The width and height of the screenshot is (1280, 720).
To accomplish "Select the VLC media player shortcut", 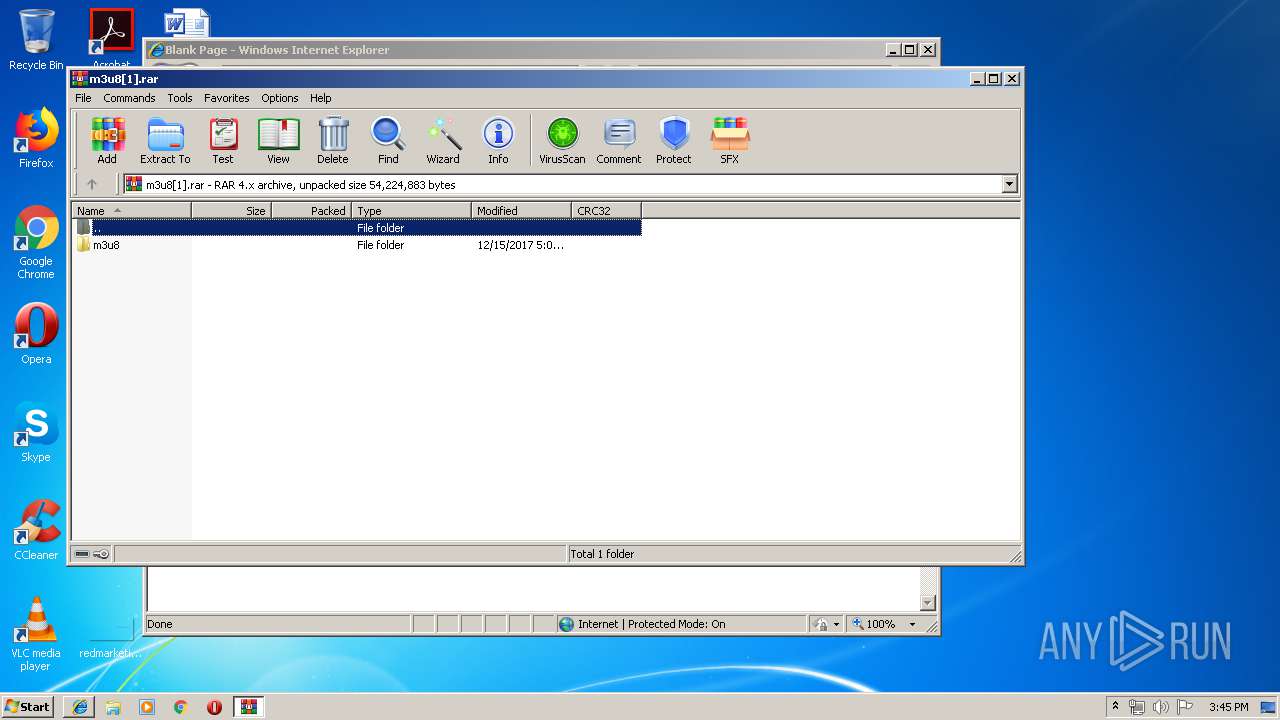I will (36, 634).
